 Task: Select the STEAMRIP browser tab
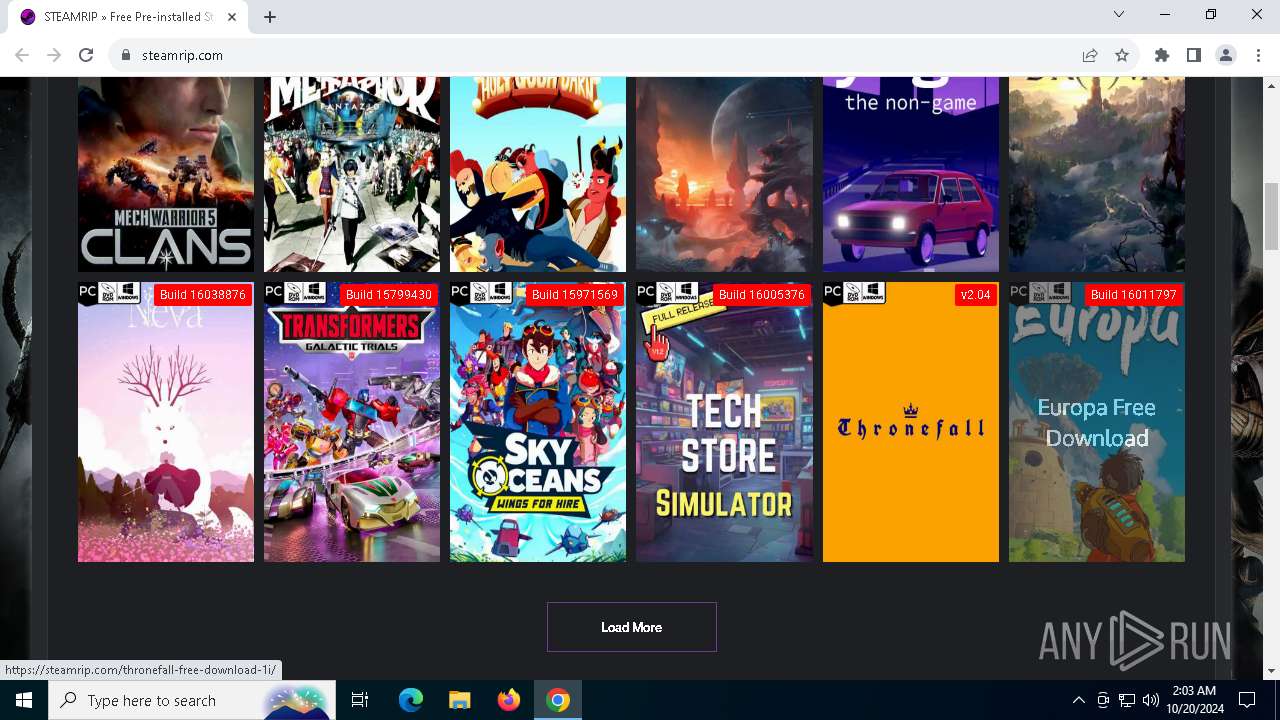[129, 17]
